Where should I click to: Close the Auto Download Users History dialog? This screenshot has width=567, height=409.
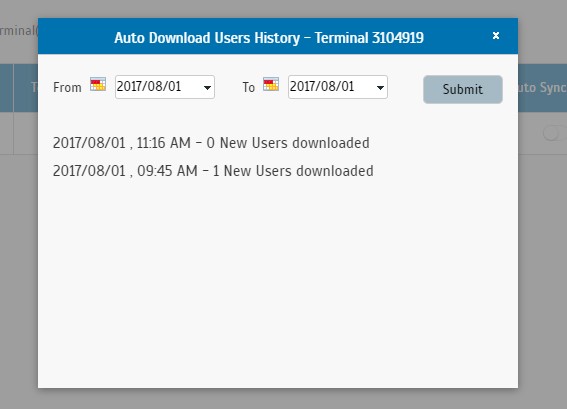[496, 35]
